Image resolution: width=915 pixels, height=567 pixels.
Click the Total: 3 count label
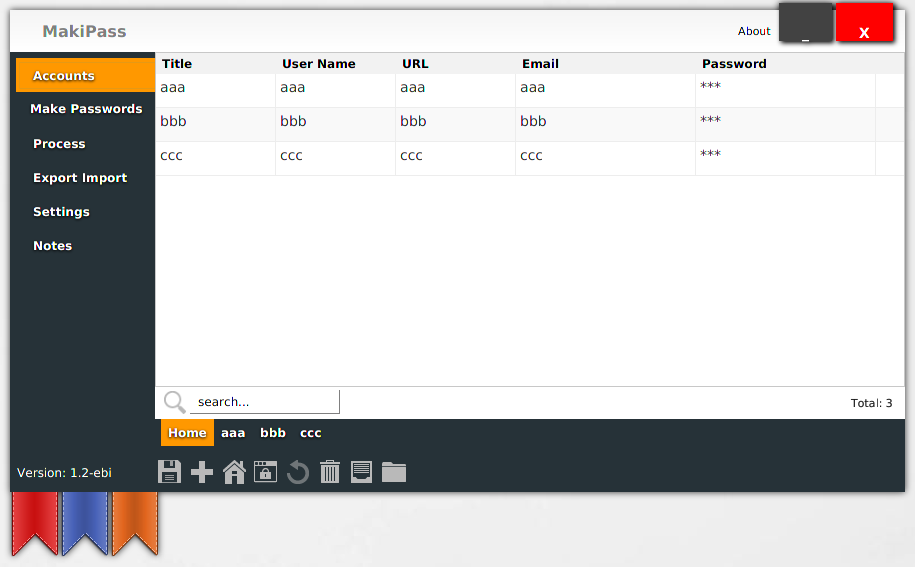pyautogui.click(x=871, y=403)
